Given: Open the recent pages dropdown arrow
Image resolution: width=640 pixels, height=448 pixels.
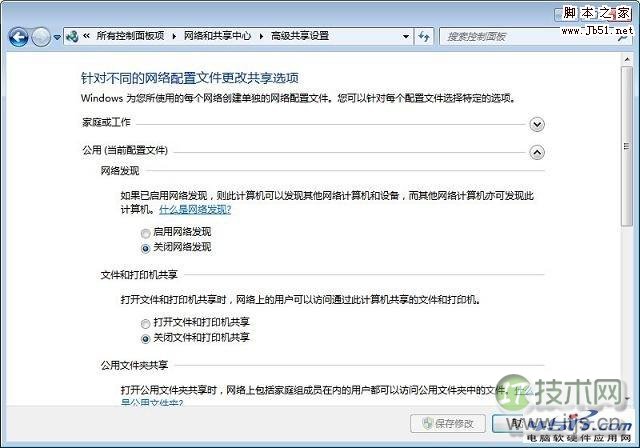Looking at the screenshot, I should point(57,37).
